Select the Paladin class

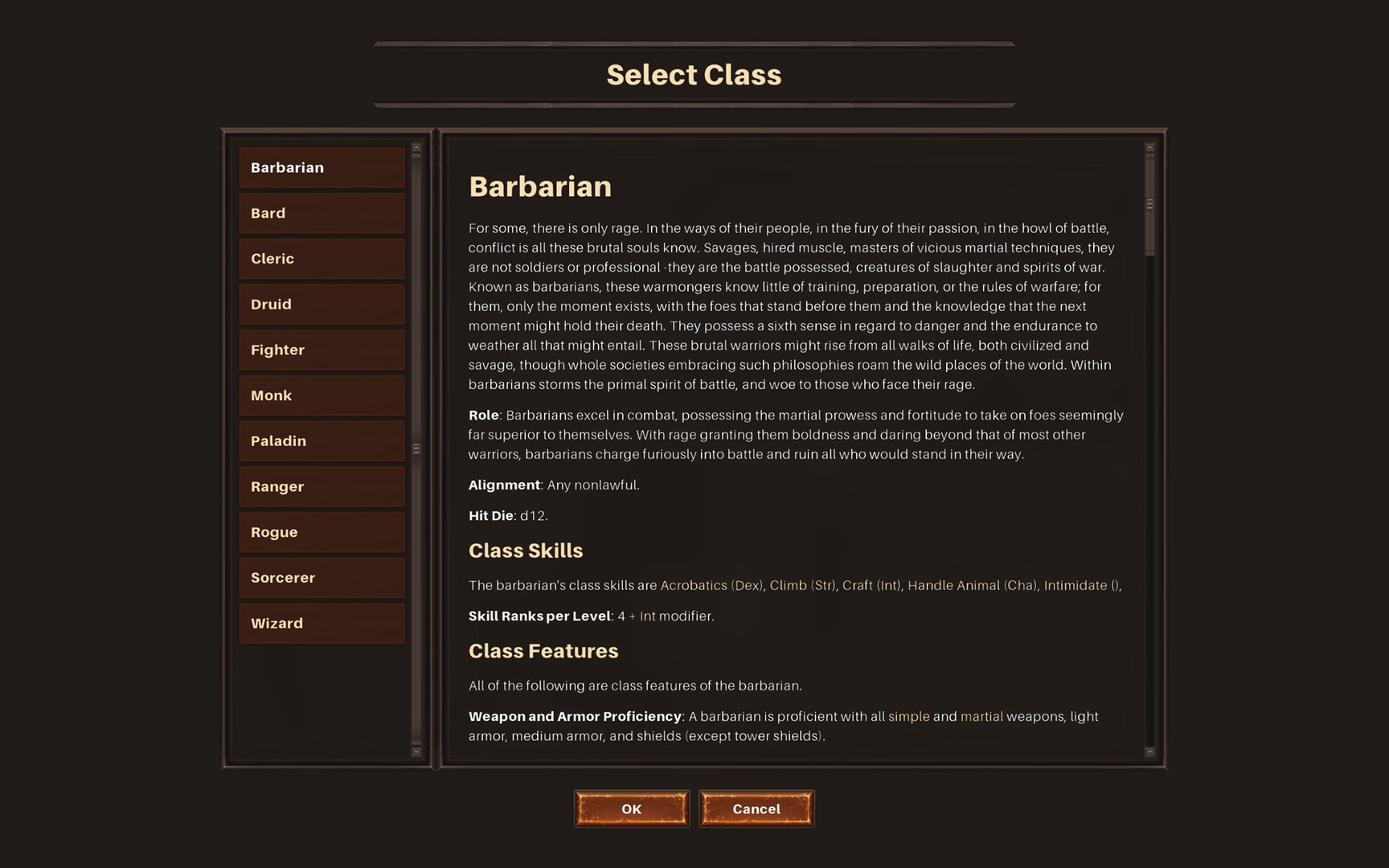(321, 440)
